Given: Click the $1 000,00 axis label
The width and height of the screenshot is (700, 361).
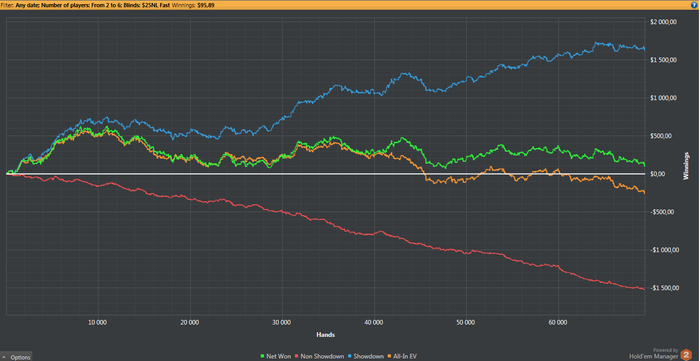Looking at the screenshot, I should click(x=664, y=98).
